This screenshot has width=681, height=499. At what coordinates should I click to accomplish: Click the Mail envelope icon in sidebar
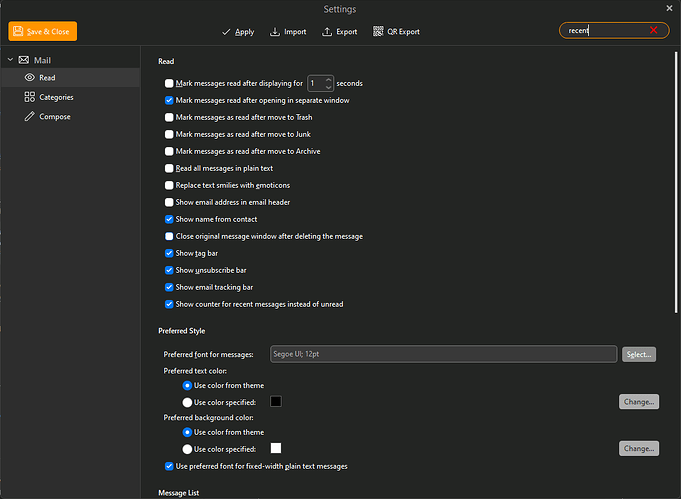[24, 60]
